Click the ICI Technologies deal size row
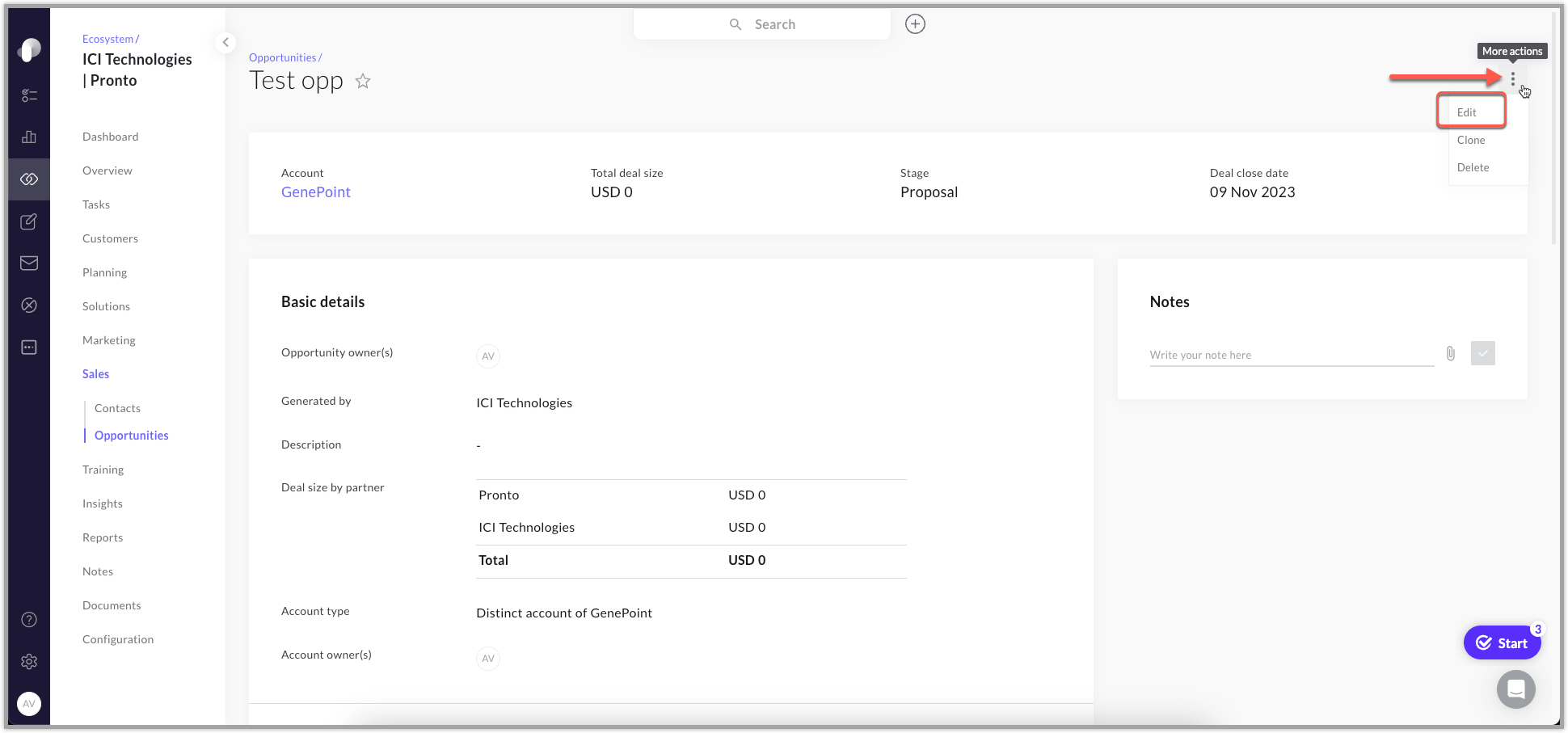This screenshot has width=1568, height=733. click(x=692, y=527)
